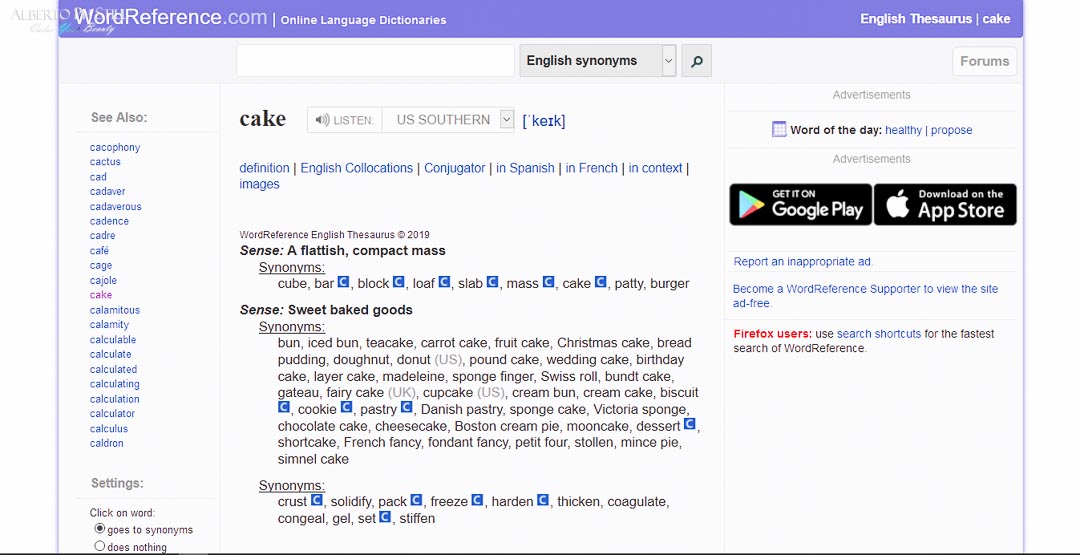Click the 'cacophony' See Also link

pyautogui.click(x=115, y=147)
